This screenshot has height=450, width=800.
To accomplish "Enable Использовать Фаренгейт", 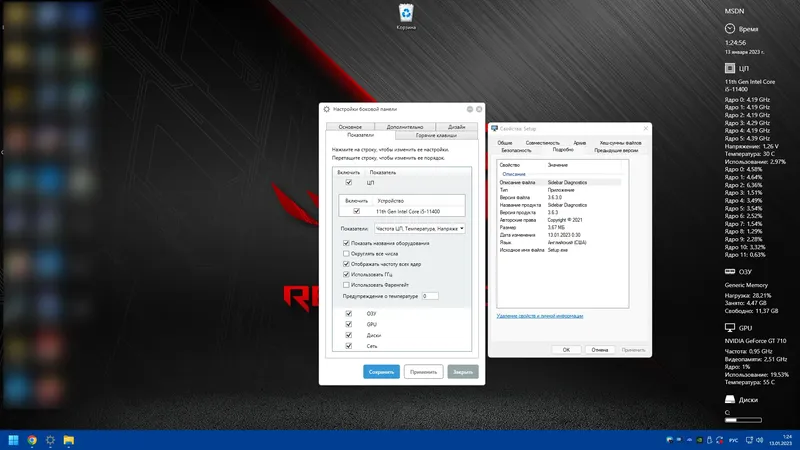I will [x=346, y=285].
